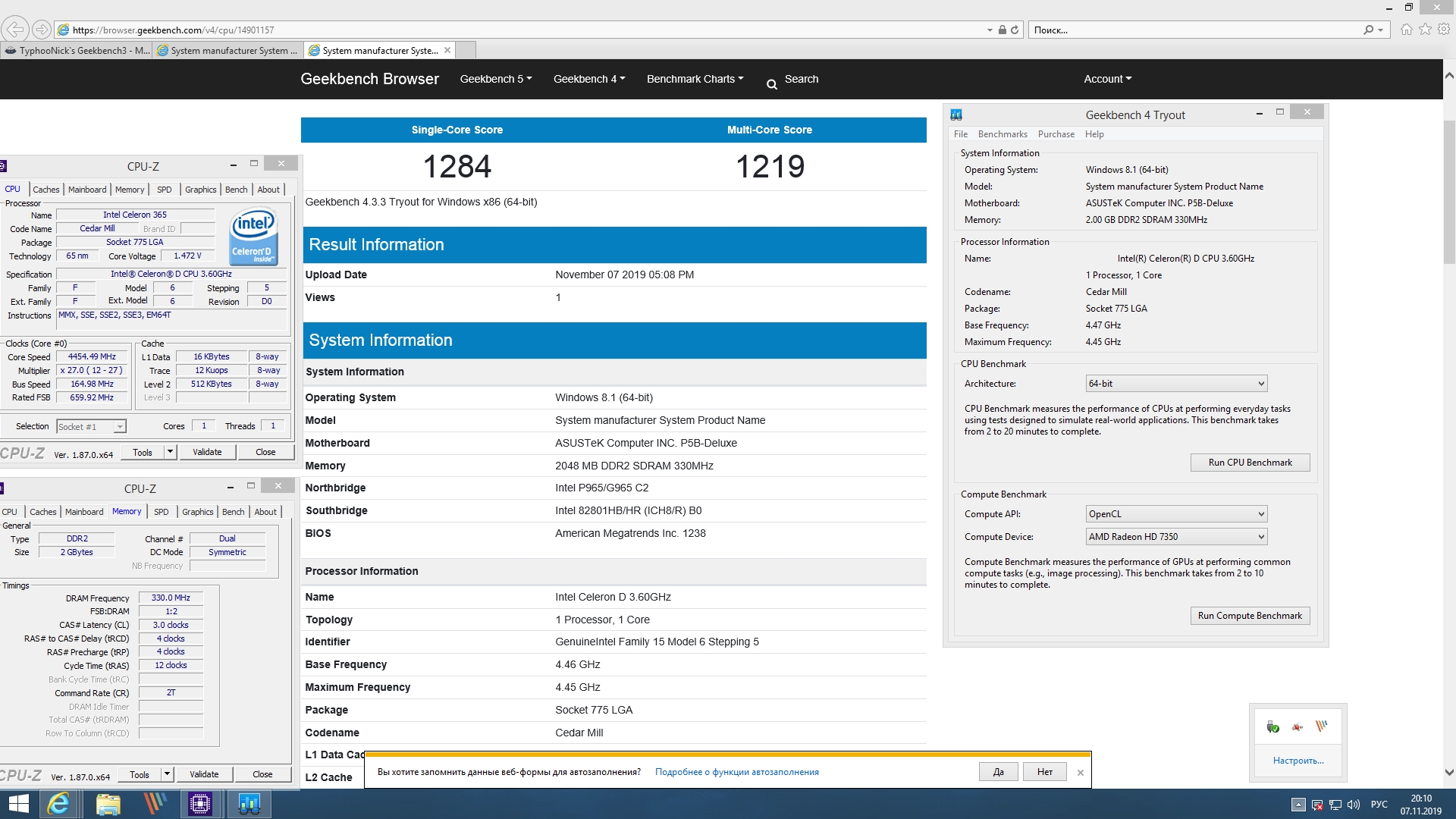Viewport: 1456px width, 819px height.
Task: Open Graphics tab in upper CPU-Z
Action: pos(201,190)
